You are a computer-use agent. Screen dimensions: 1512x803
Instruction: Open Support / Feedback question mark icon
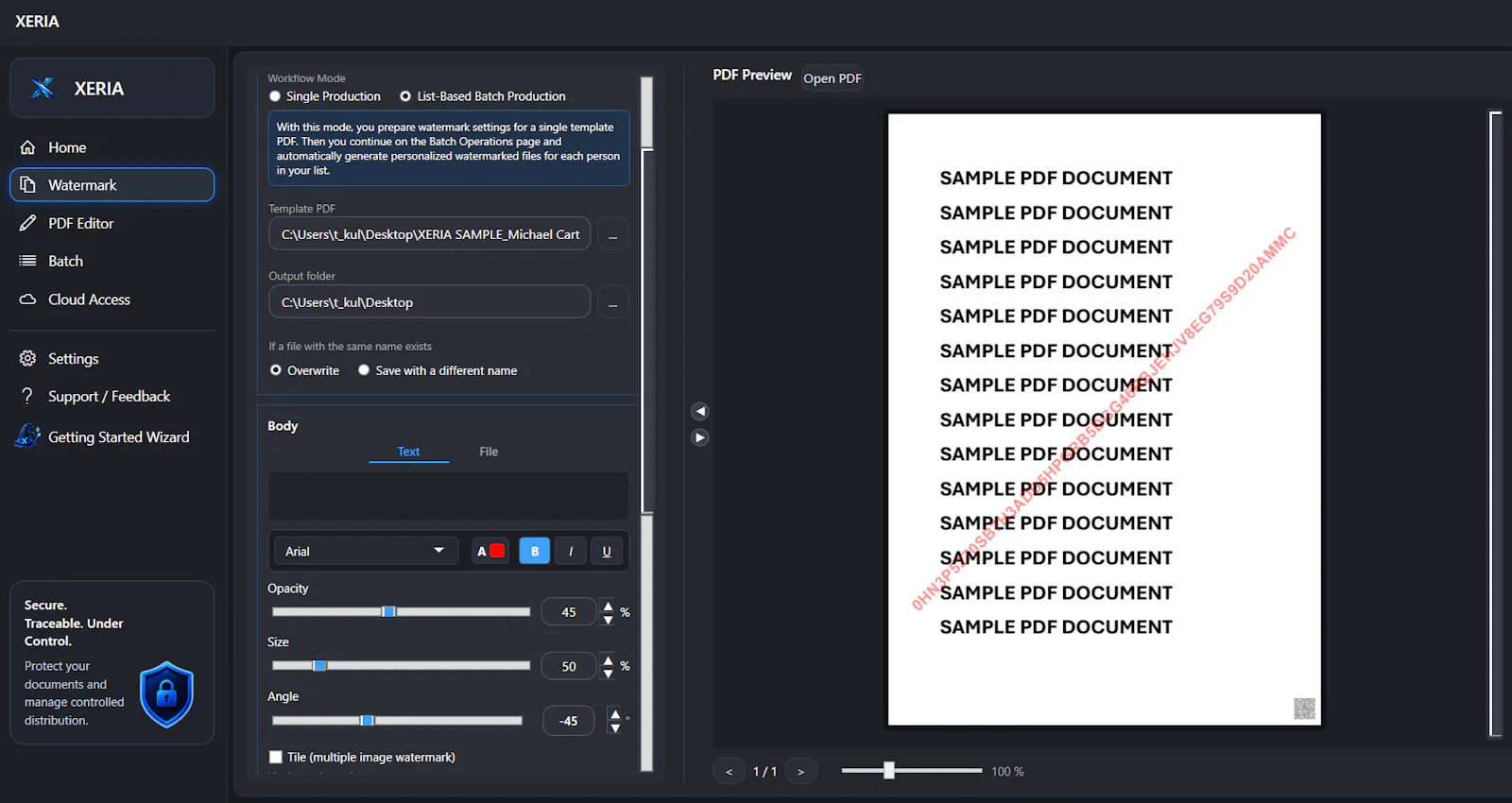tap(27, 396)
